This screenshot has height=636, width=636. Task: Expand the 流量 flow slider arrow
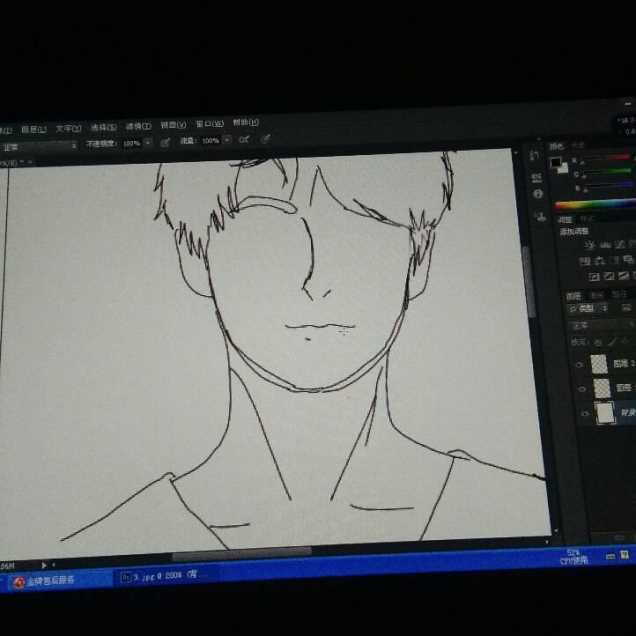pos(227,140)
